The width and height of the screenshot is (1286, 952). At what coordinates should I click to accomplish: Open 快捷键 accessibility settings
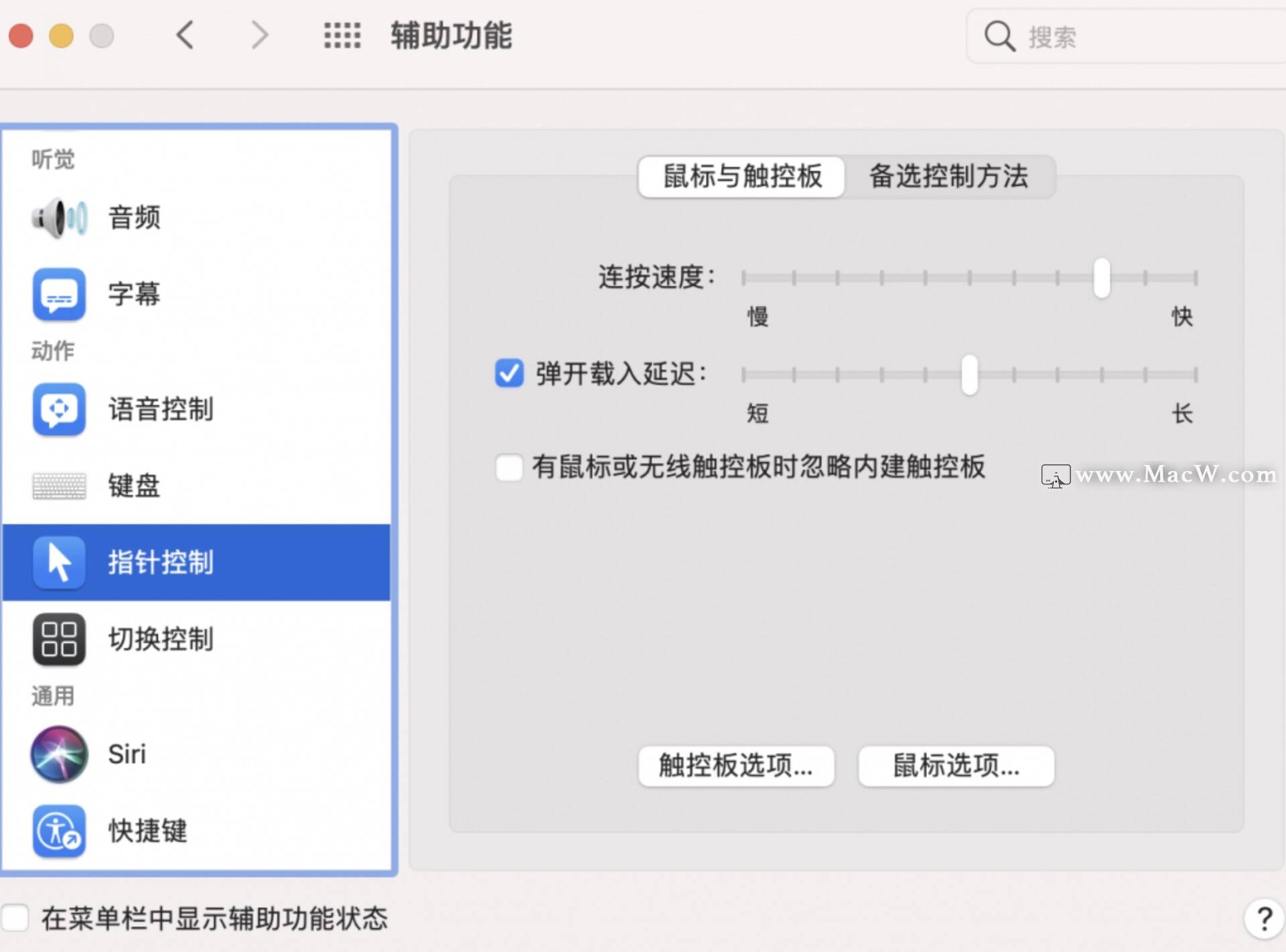coord(147,831)
